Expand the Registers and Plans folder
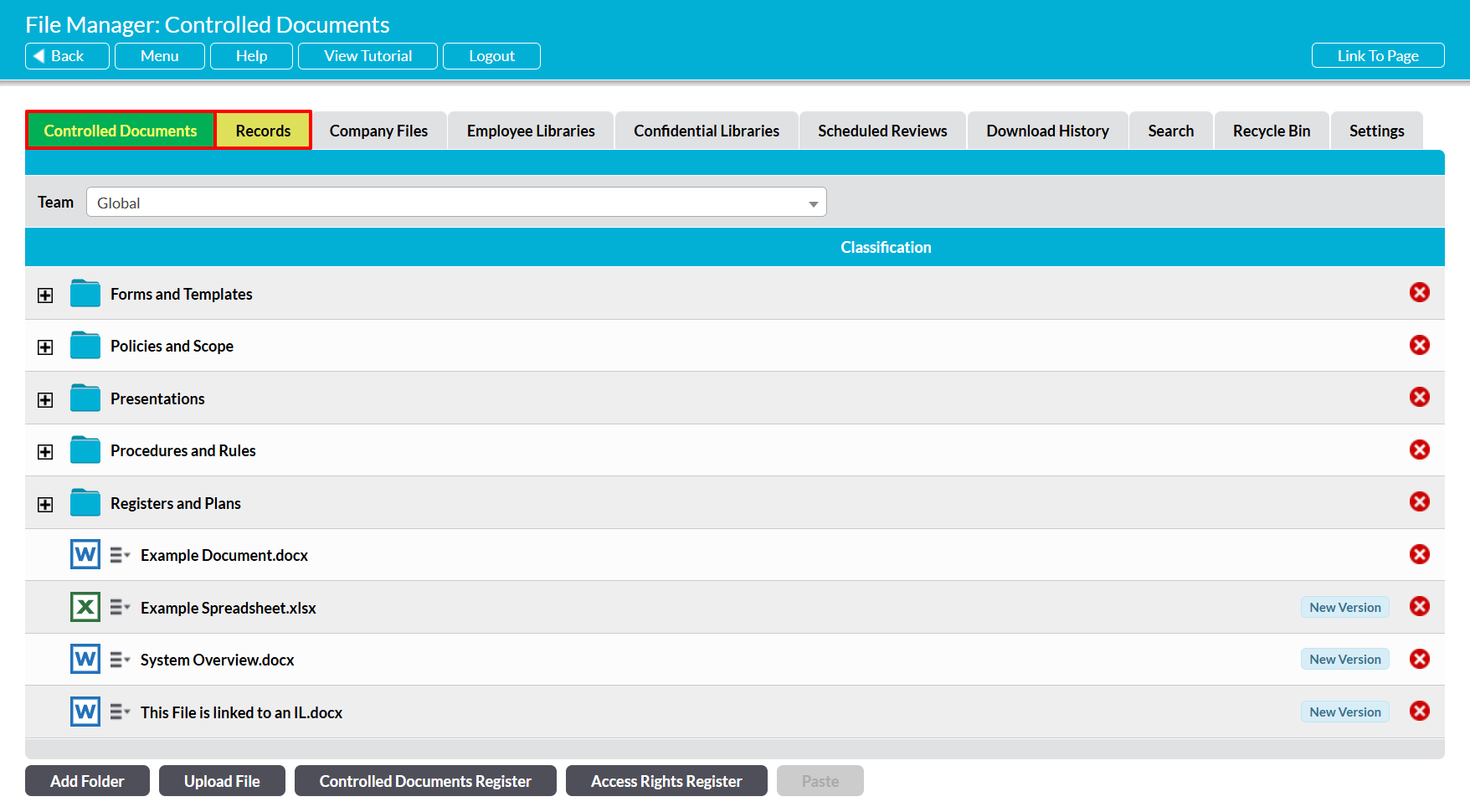The image size is (1470, 812). tap(45, 505)
